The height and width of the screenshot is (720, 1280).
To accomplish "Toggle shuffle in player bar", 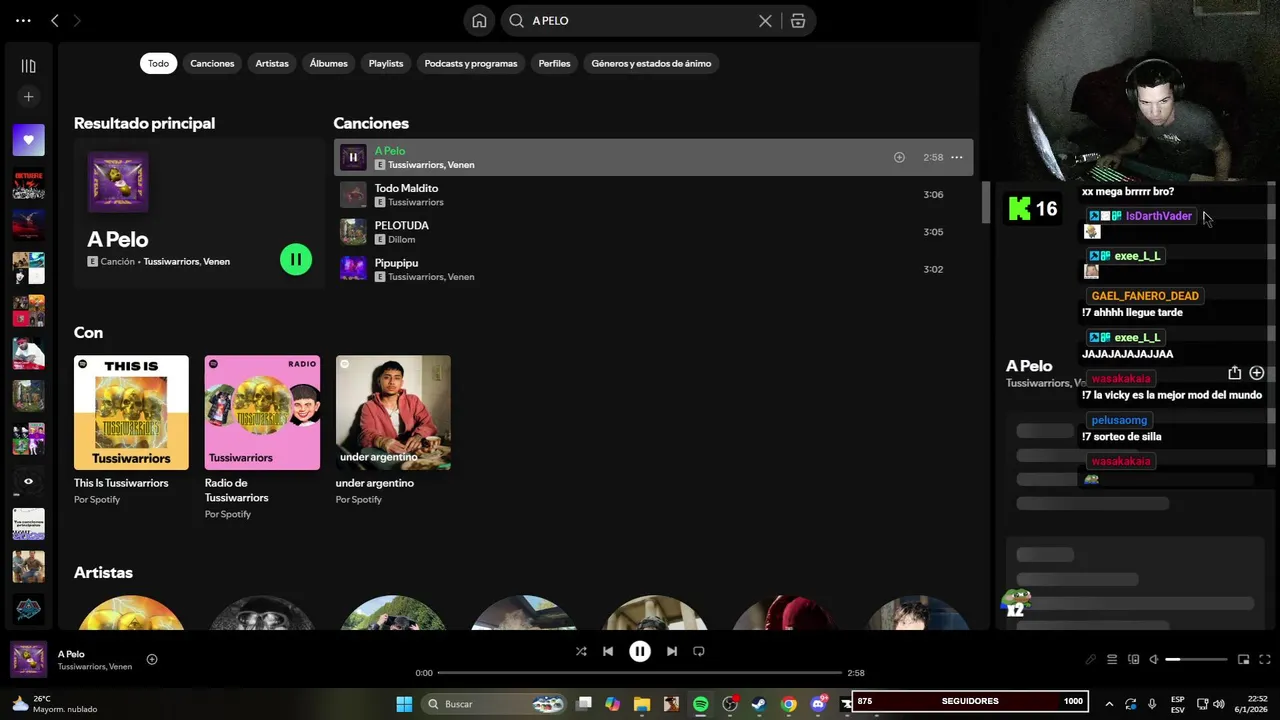I will pos(581,651).
